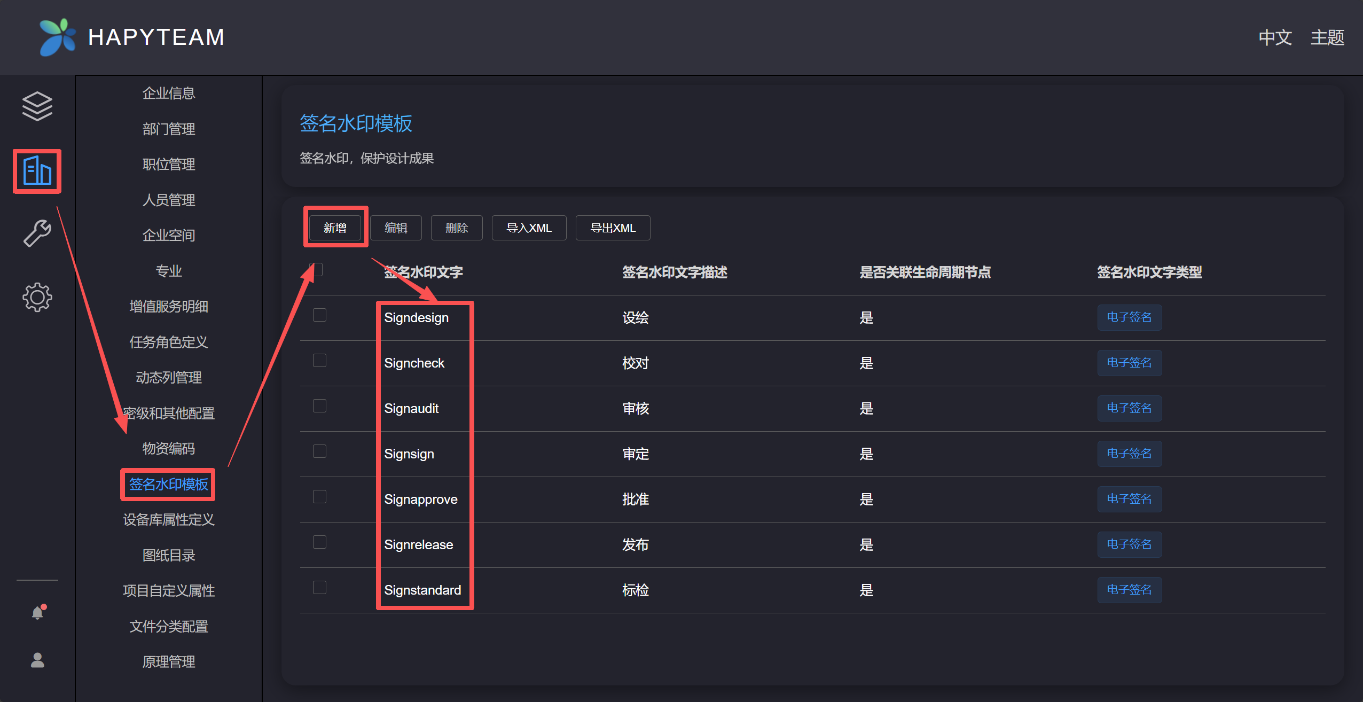Open the enterprise building sidebar icon
This screenshot has width=1363, height=702.
(x=37, y=171)
